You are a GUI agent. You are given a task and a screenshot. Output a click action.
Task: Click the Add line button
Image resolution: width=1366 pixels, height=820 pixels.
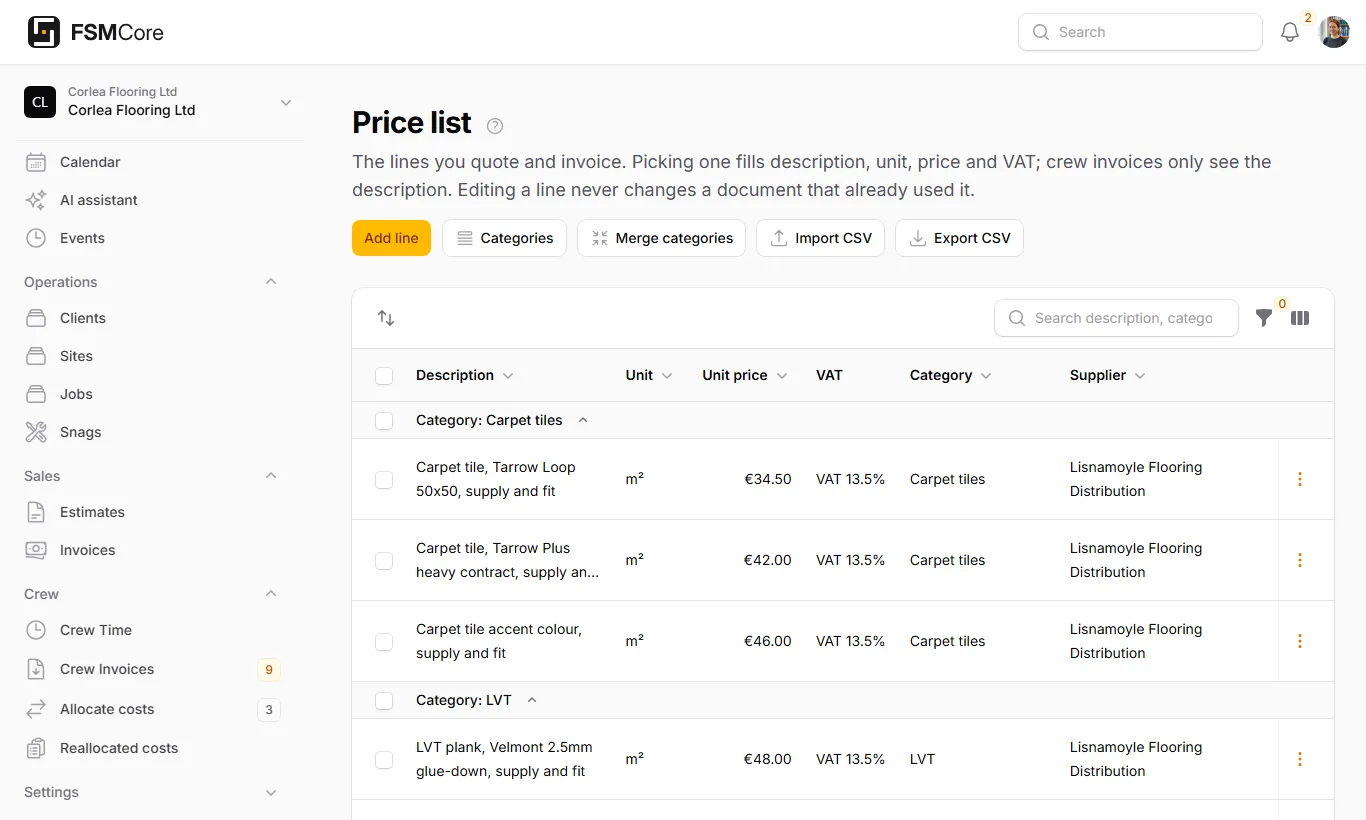(x=391, y=238)
